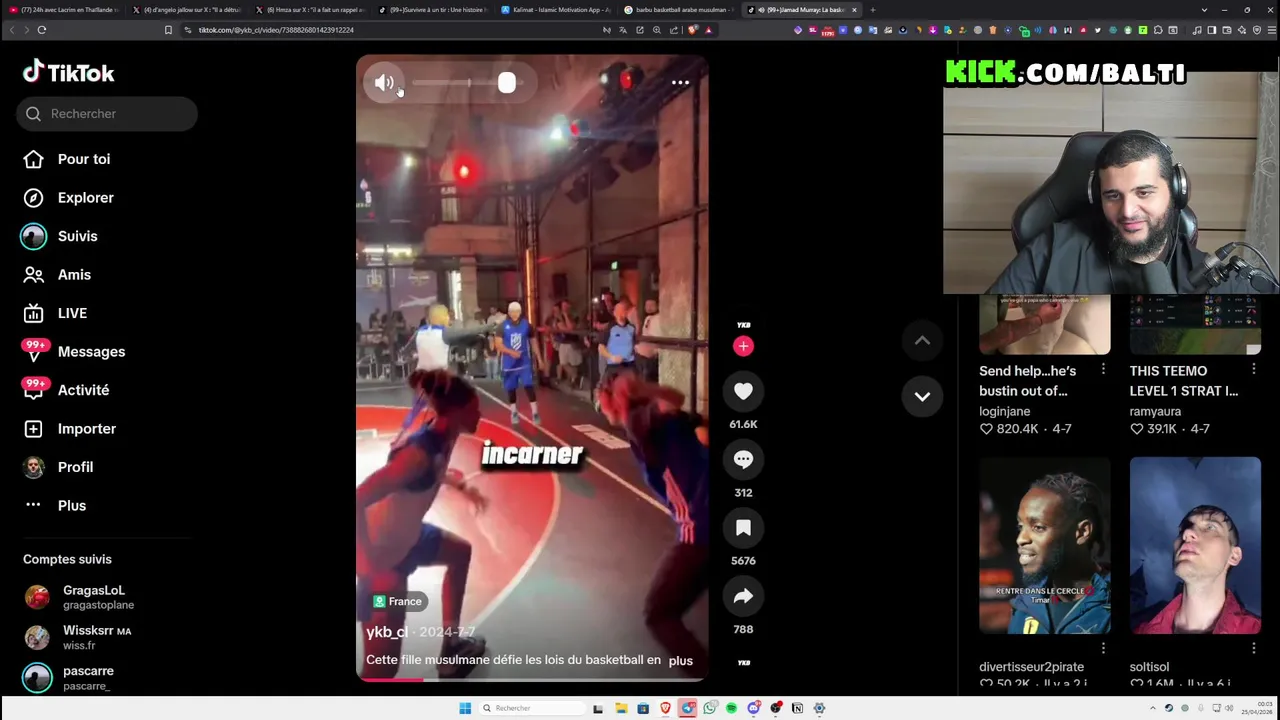Image resolution: width=1280 pixels, height=720 pixels.
Task: Open options for divertisseur2pirate video
Action: (x=1103, y=648)
